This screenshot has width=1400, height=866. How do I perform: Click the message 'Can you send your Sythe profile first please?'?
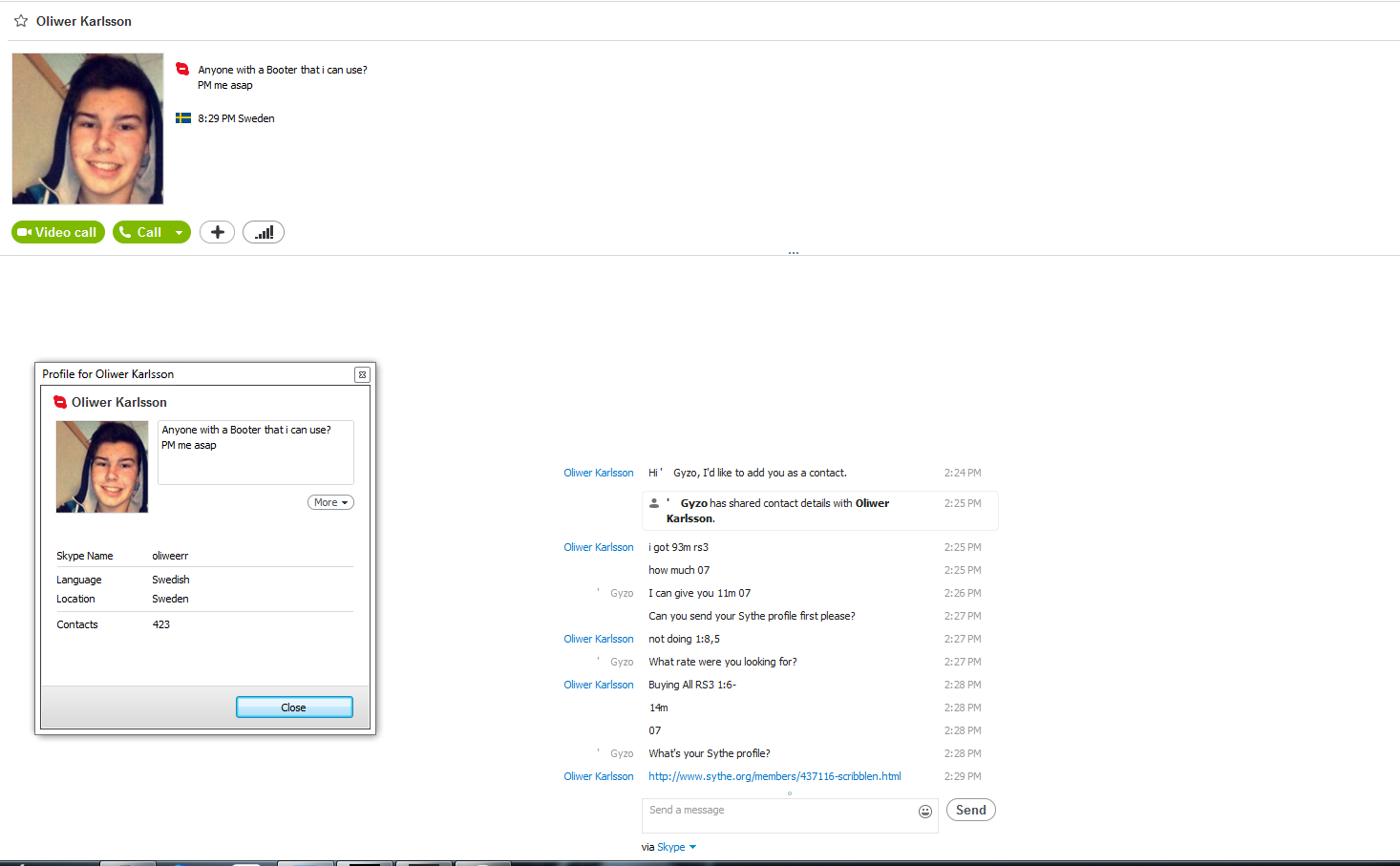click(752, 616)
